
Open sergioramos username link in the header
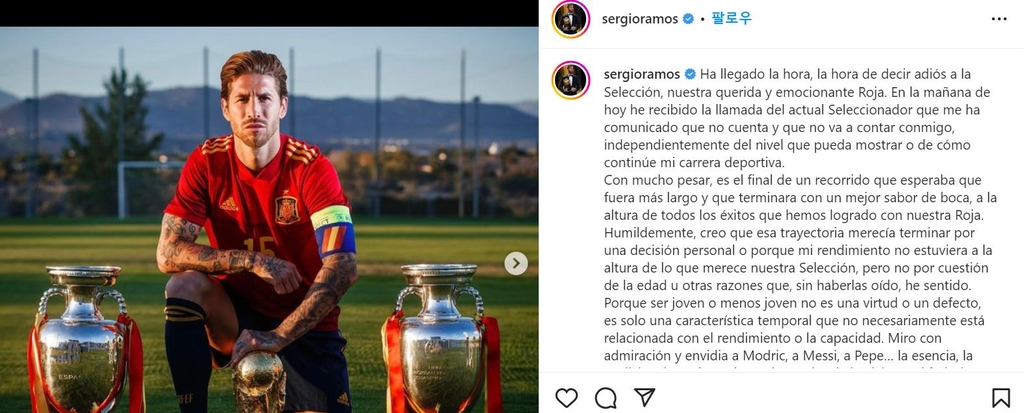pyautogui.click(x=639, y=19)
